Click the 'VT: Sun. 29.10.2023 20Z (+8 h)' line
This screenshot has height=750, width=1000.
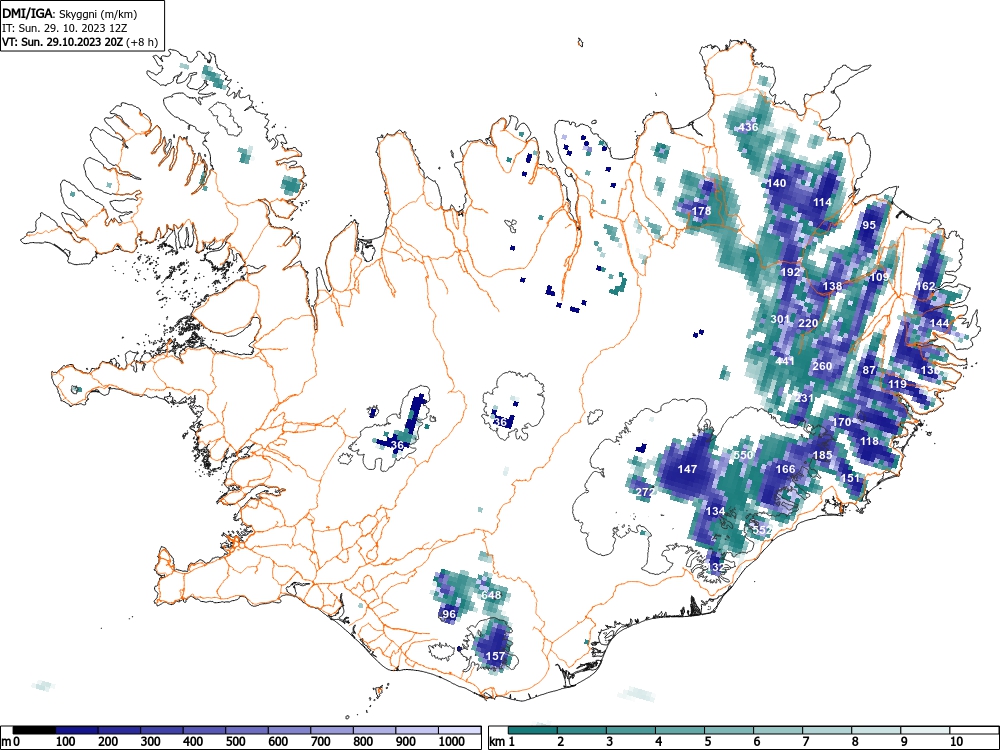tap(80, 42)
